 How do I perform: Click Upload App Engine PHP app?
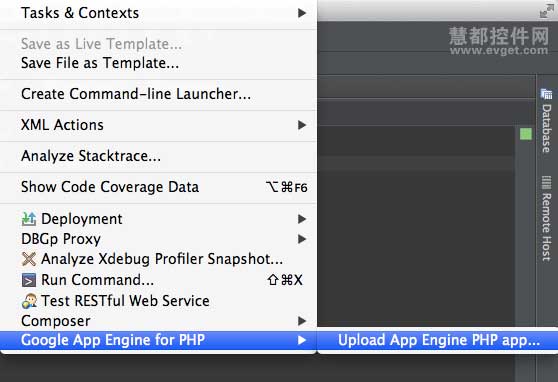[x=438, y=340]
